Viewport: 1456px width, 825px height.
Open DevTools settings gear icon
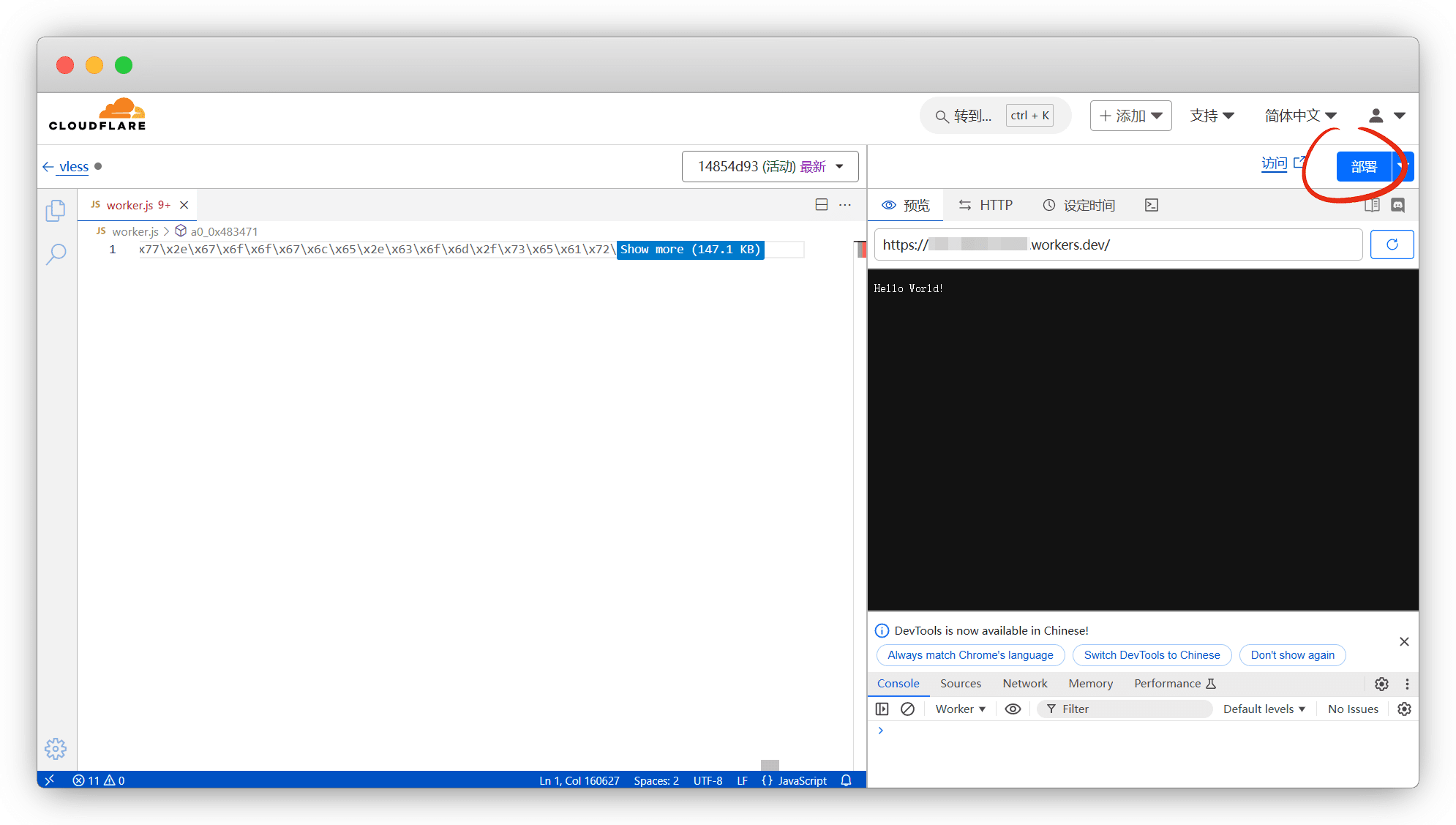[1381, 684]
